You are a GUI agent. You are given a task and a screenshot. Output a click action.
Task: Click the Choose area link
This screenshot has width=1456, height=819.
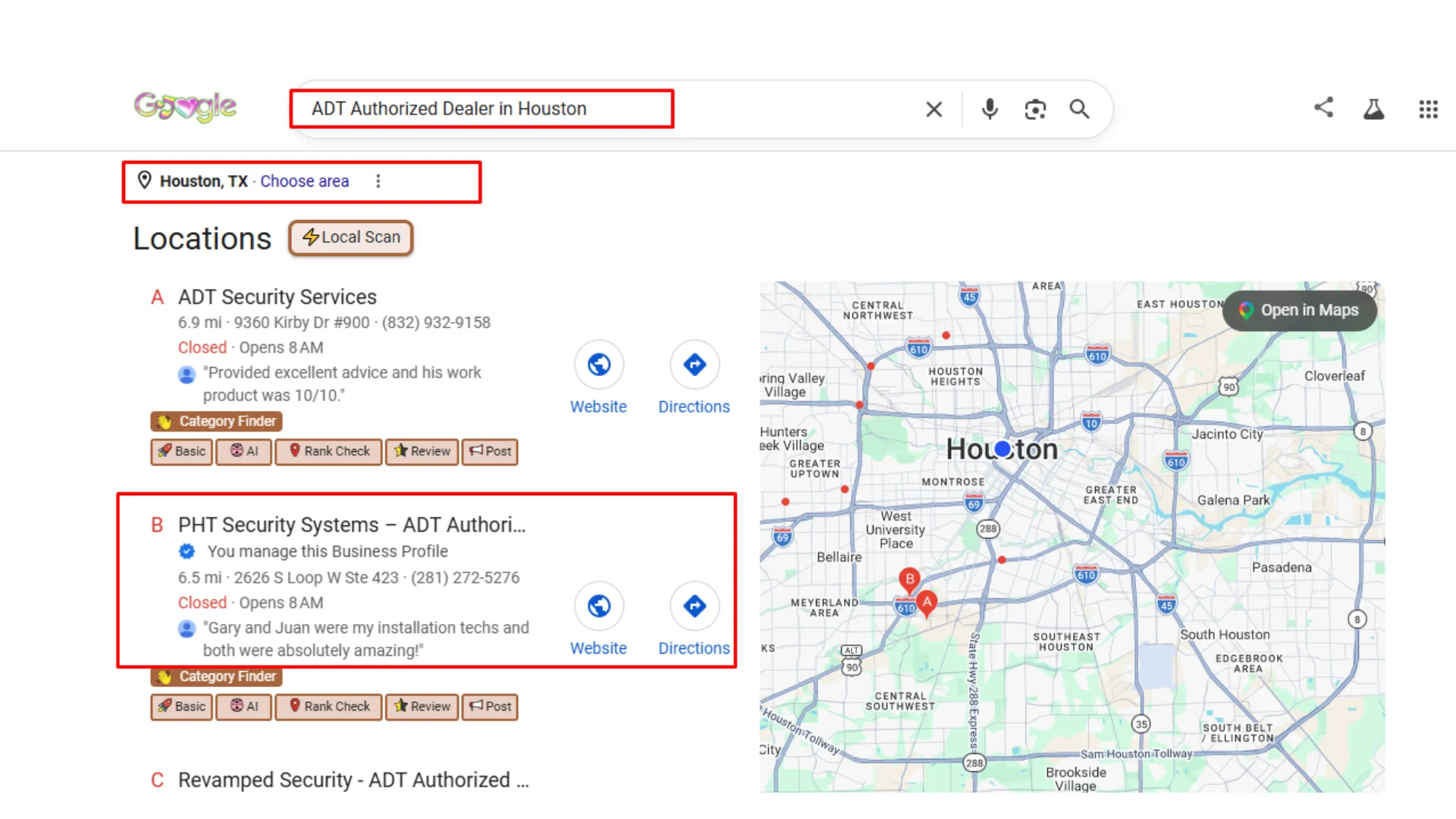pos(304,181)
